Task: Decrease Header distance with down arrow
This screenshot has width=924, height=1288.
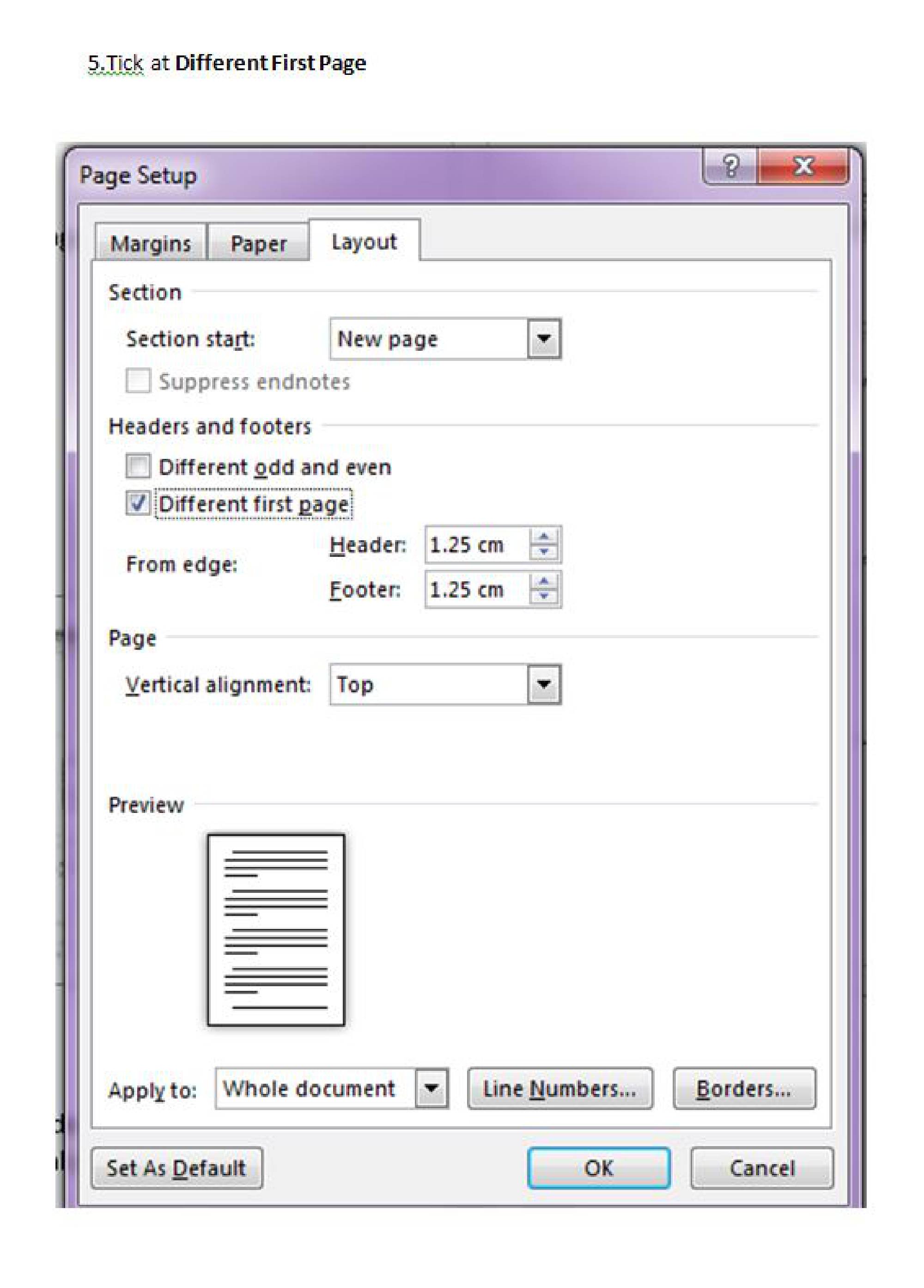Action: (x=544, y=552)
